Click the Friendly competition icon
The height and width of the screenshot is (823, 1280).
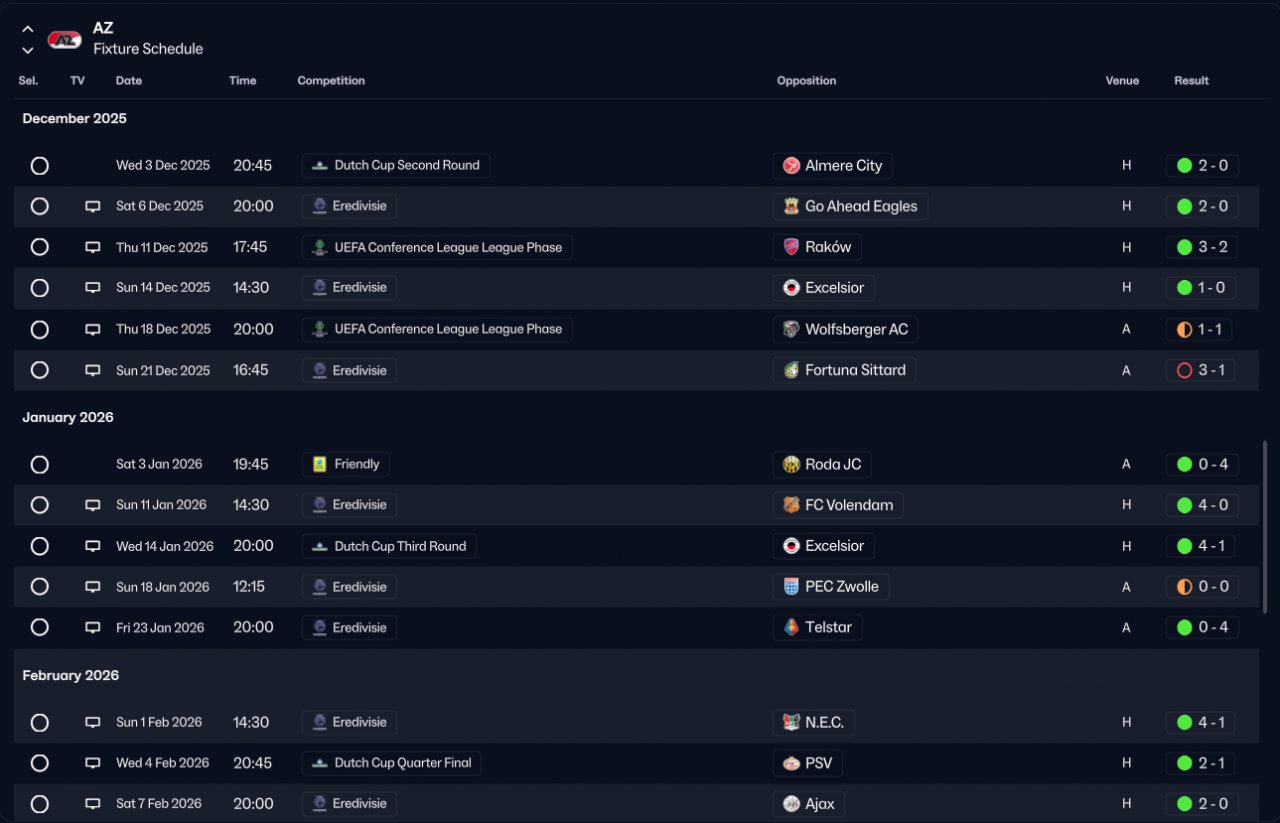pos(319,464)
